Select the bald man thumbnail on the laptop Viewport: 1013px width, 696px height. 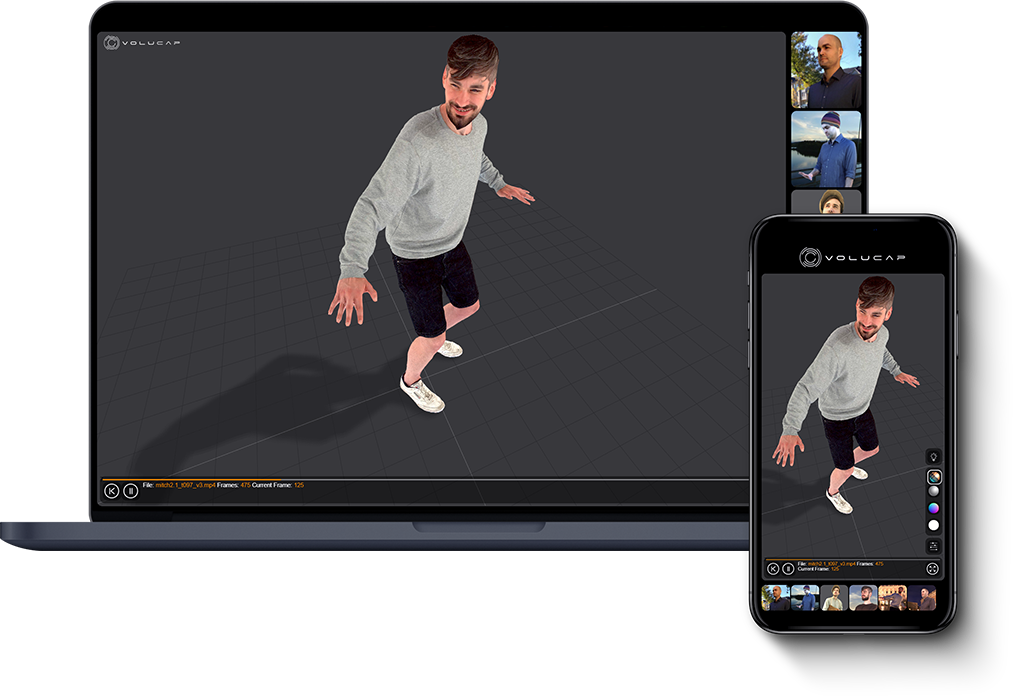[x=826, y=70]
